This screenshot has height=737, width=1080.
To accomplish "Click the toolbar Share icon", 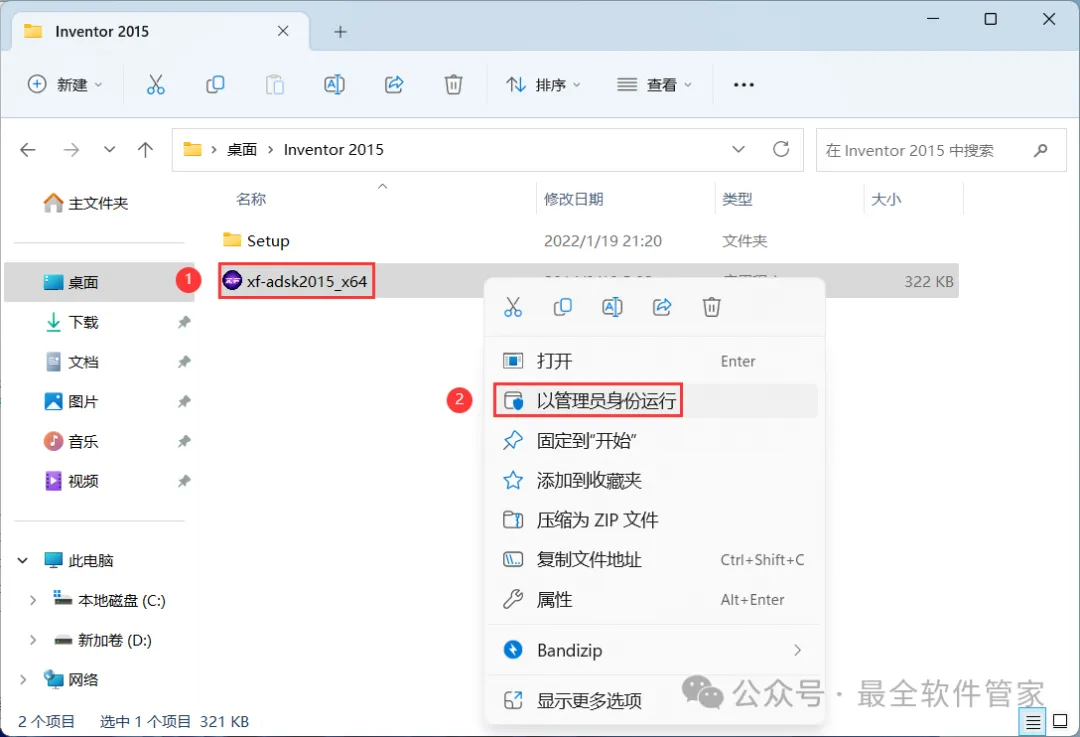I will [394, 85].
